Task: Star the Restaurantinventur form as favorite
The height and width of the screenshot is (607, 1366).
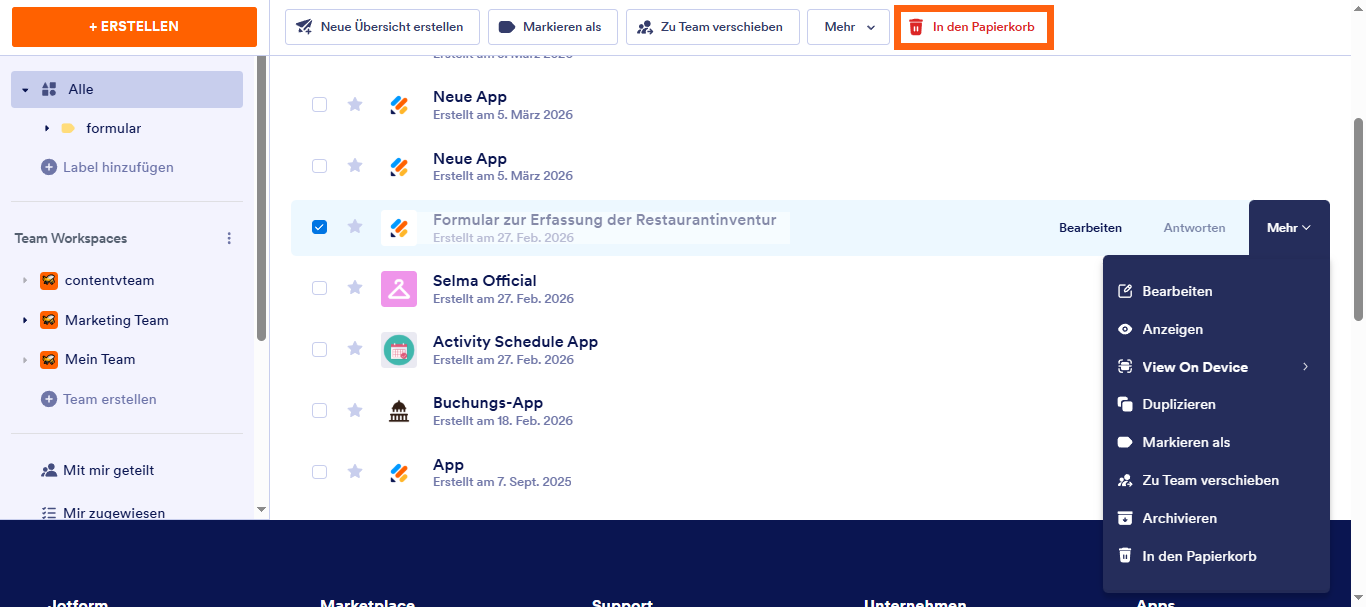Action: tap(354, 227)
